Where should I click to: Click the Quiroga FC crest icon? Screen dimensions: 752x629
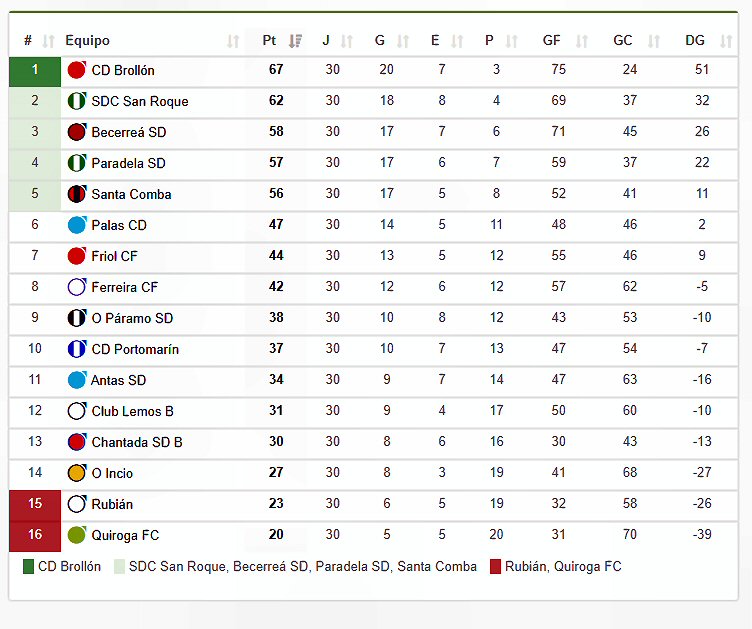click(76, 535)
